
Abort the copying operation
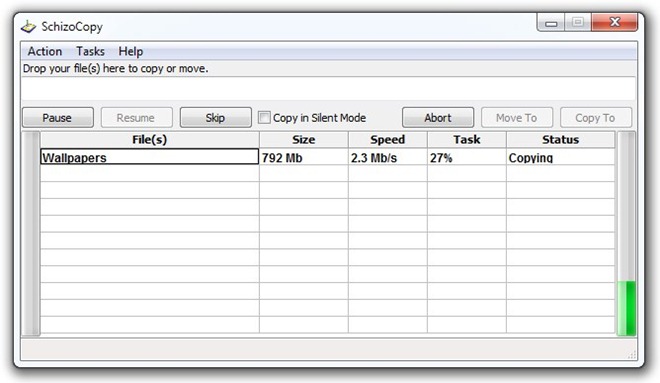coord(438,117)
